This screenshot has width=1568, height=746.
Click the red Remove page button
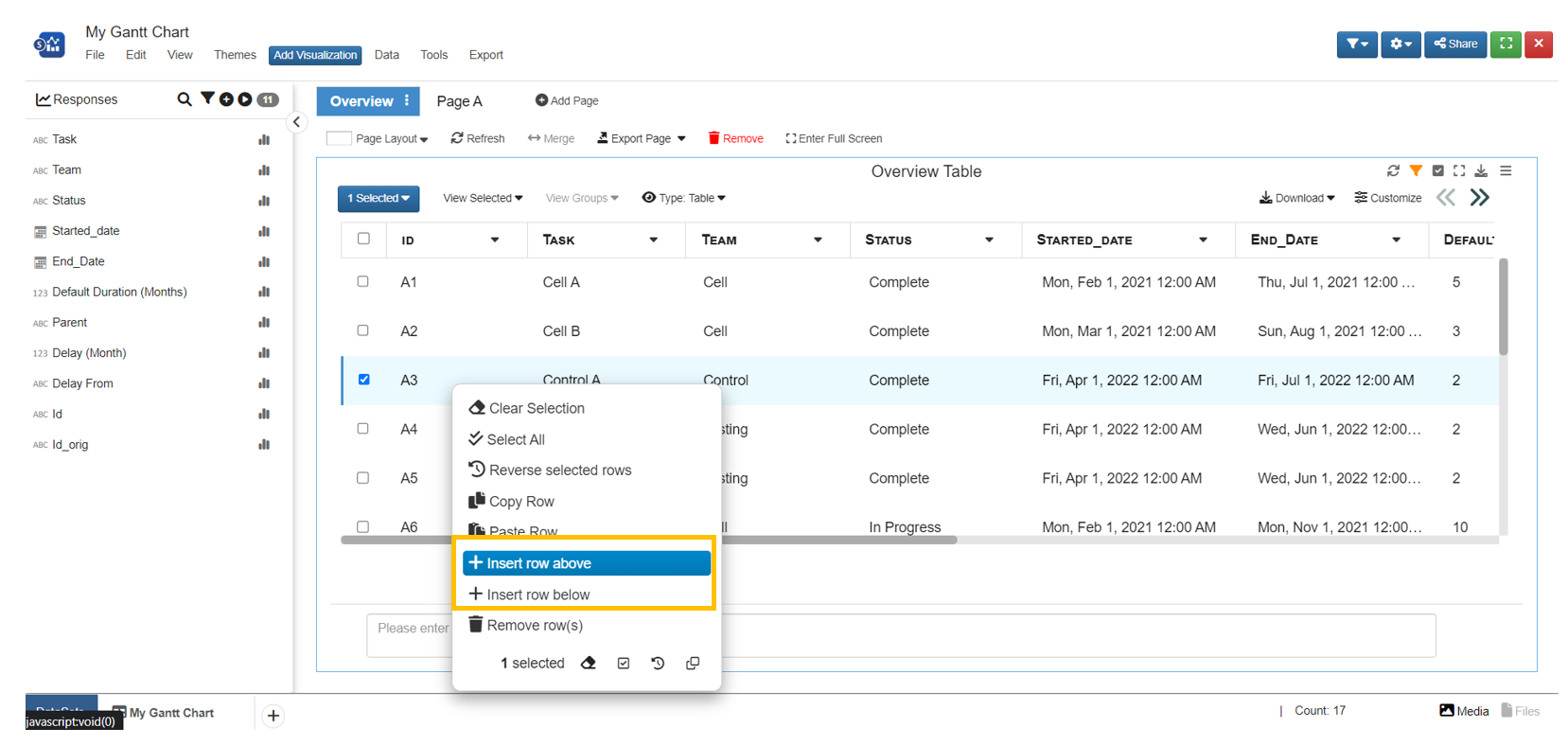click(x=735, y=138)
